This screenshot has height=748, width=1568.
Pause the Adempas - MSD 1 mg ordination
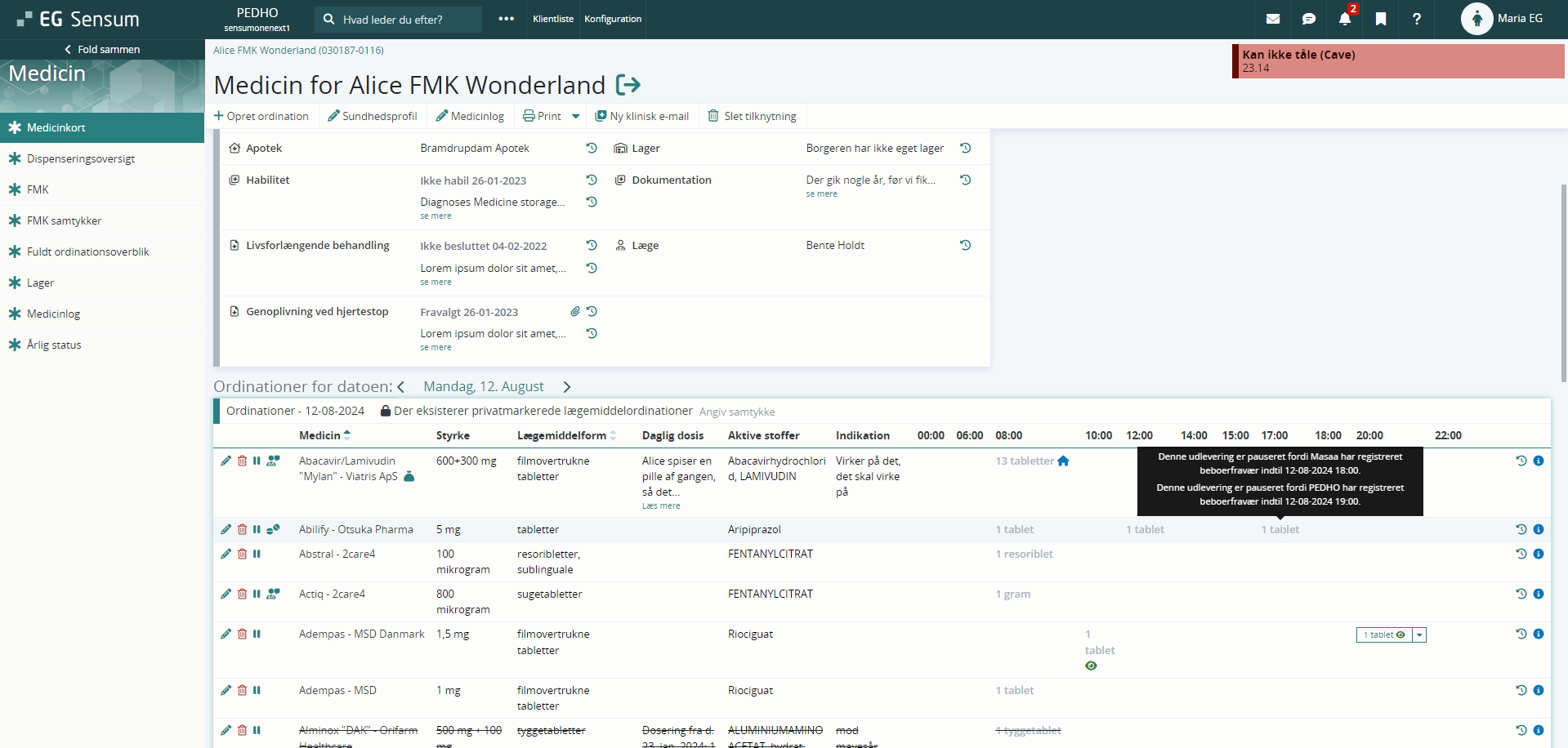[257, 690]
